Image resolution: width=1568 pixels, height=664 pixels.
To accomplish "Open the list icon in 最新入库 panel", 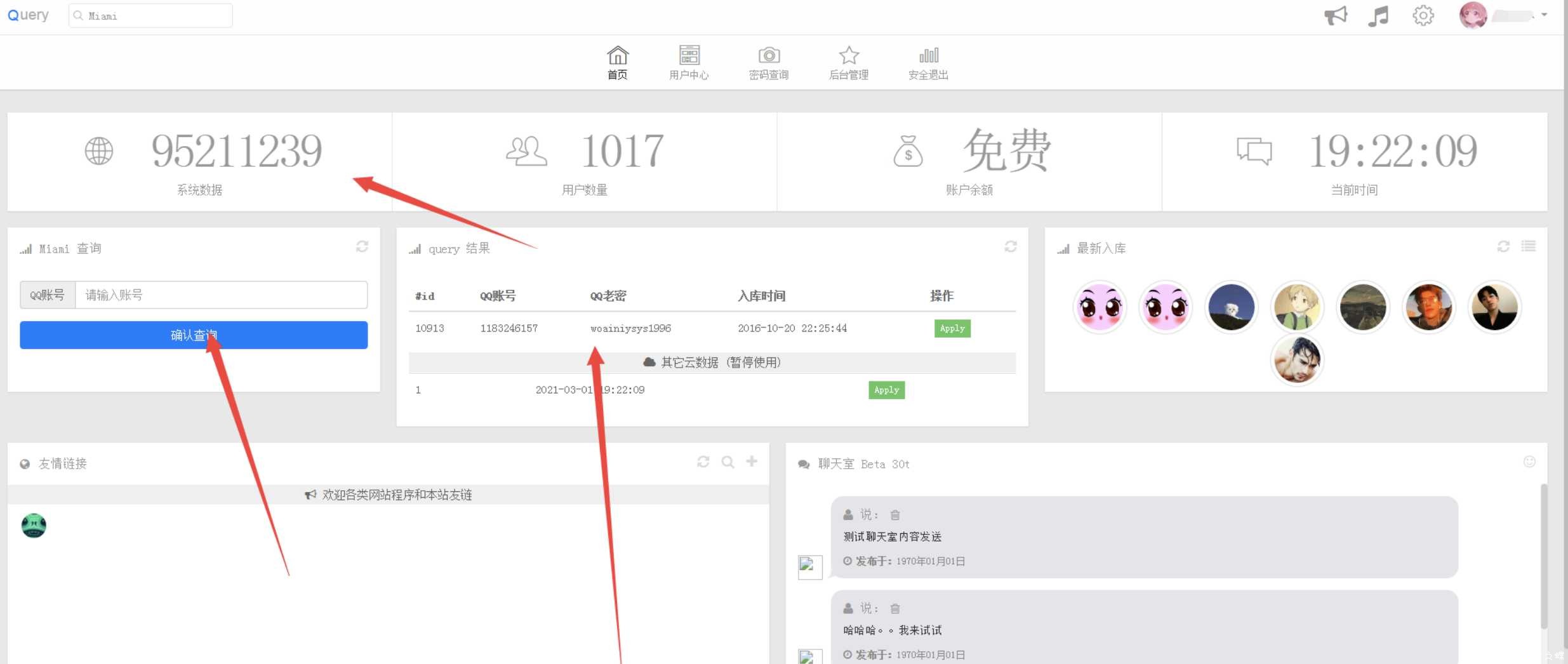I will pos(1529,246).
